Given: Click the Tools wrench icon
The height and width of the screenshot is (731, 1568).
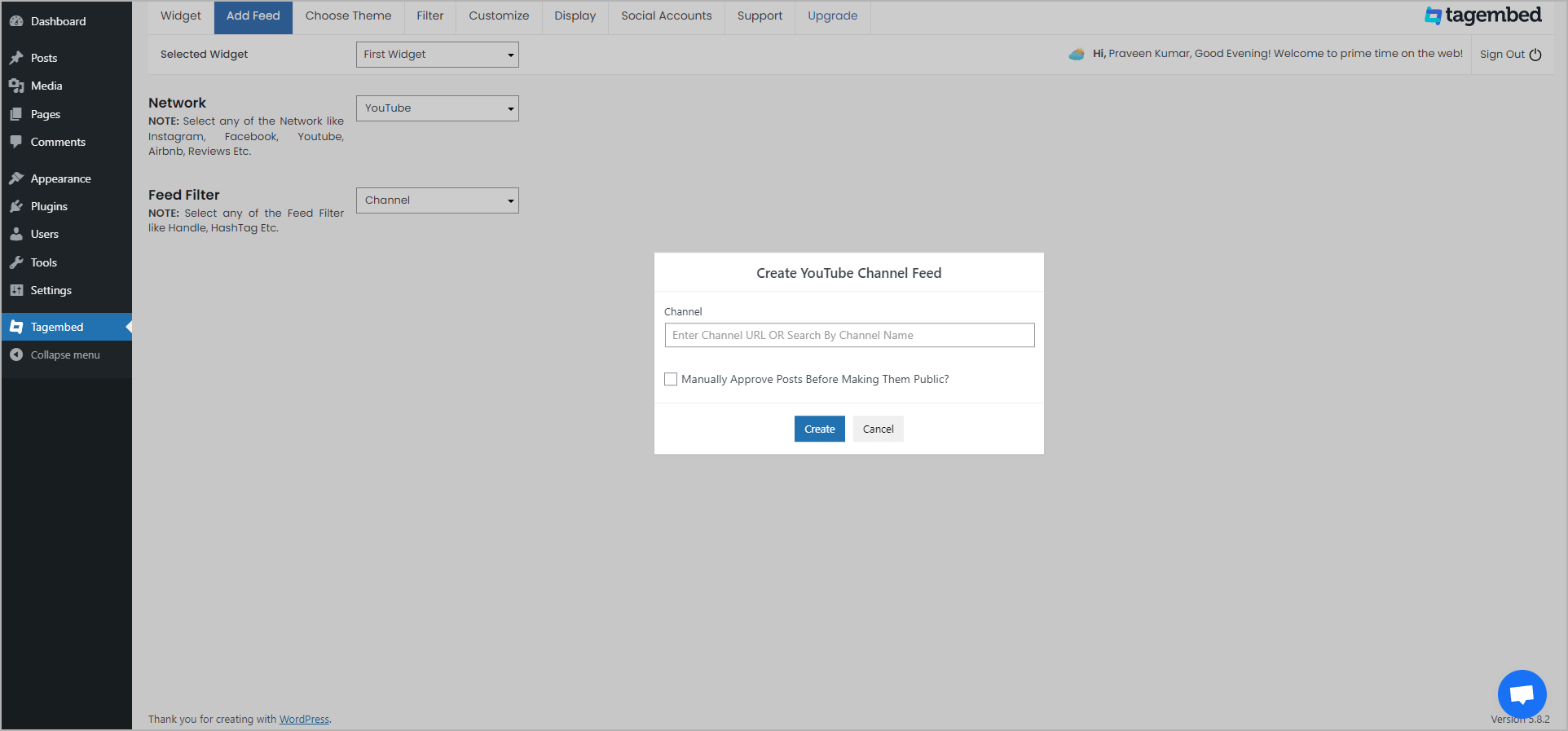Looking at the screenshot, I should tap(16, 262).
